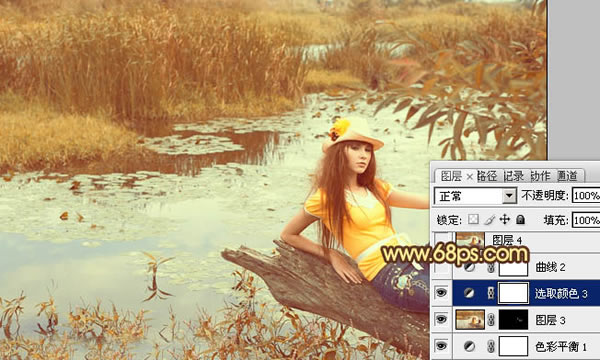
Task: Click the adjustment icon of 色彩平衡 1 layer
Action: pos(469,347)
